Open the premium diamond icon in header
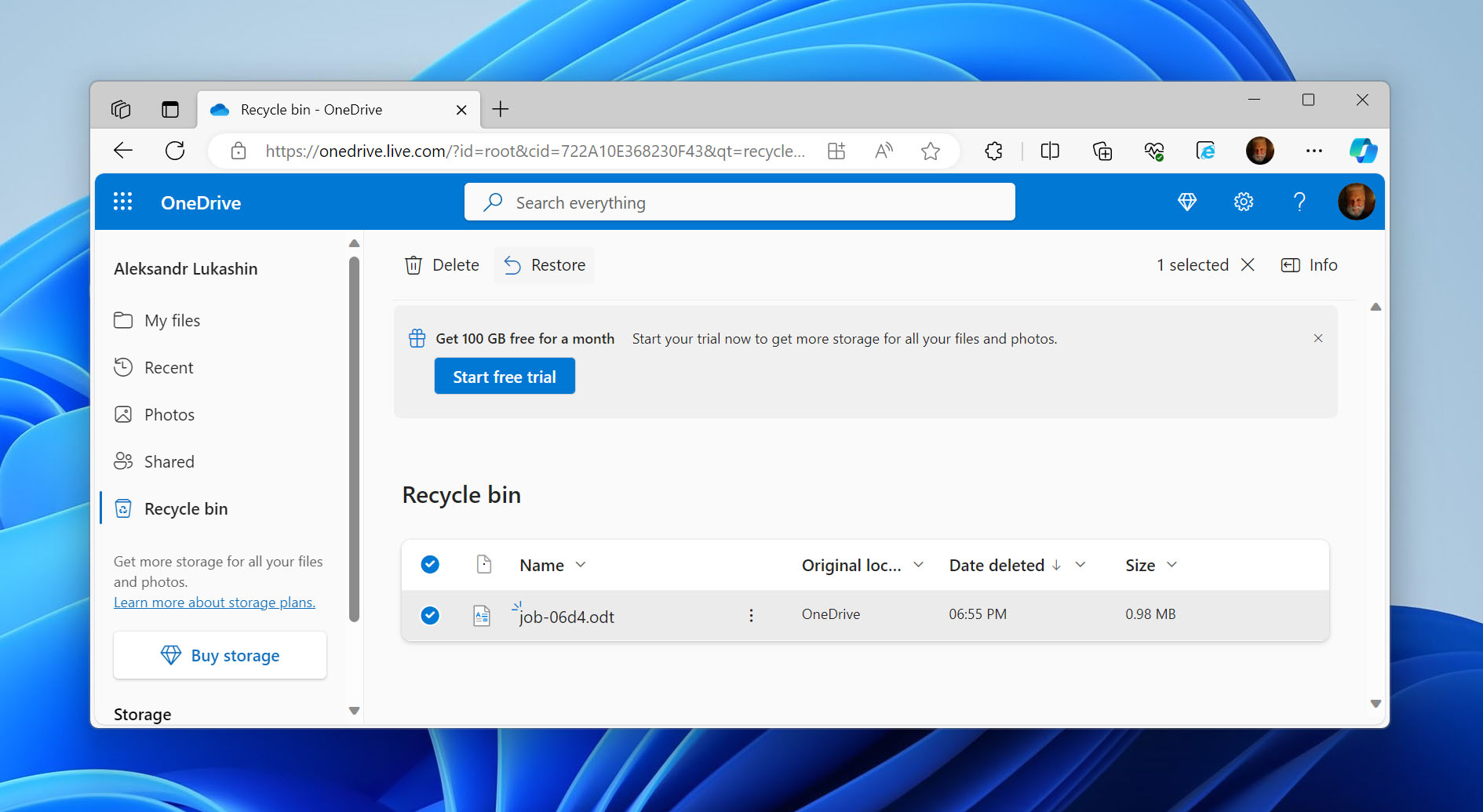The image size is (1483, 812). 1187,202
